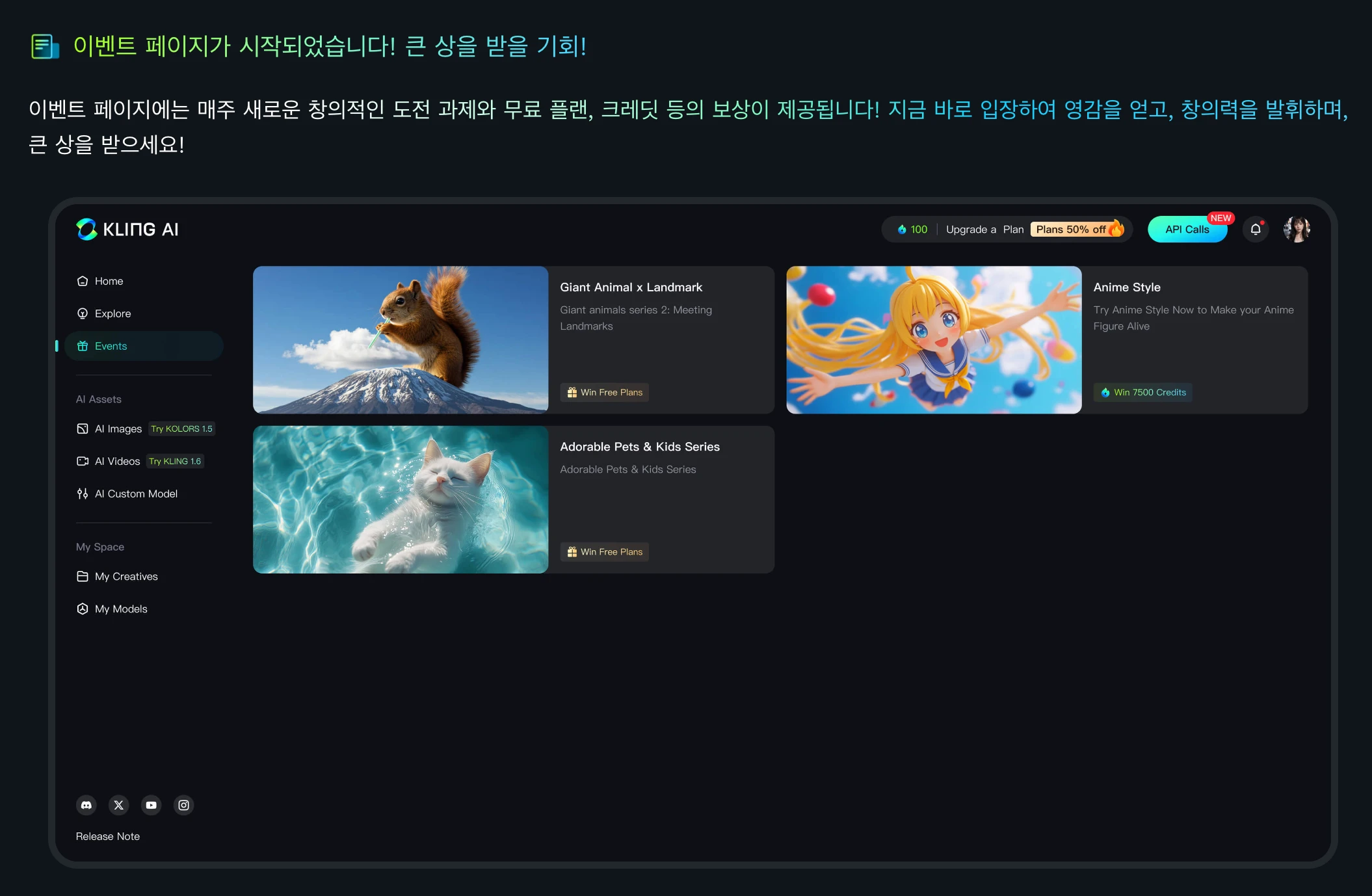Click the Plans 50% off badge
The width and height of the screenshot is (1372, 896).
click(1077, 230)
